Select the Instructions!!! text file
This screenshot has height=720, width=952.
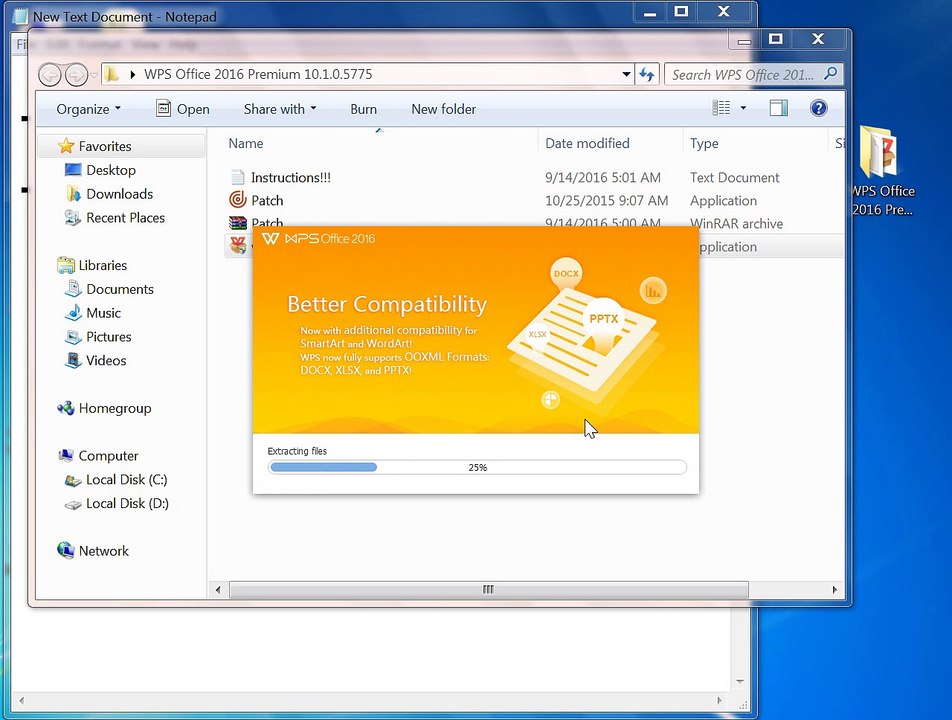[x=291, y=177]
